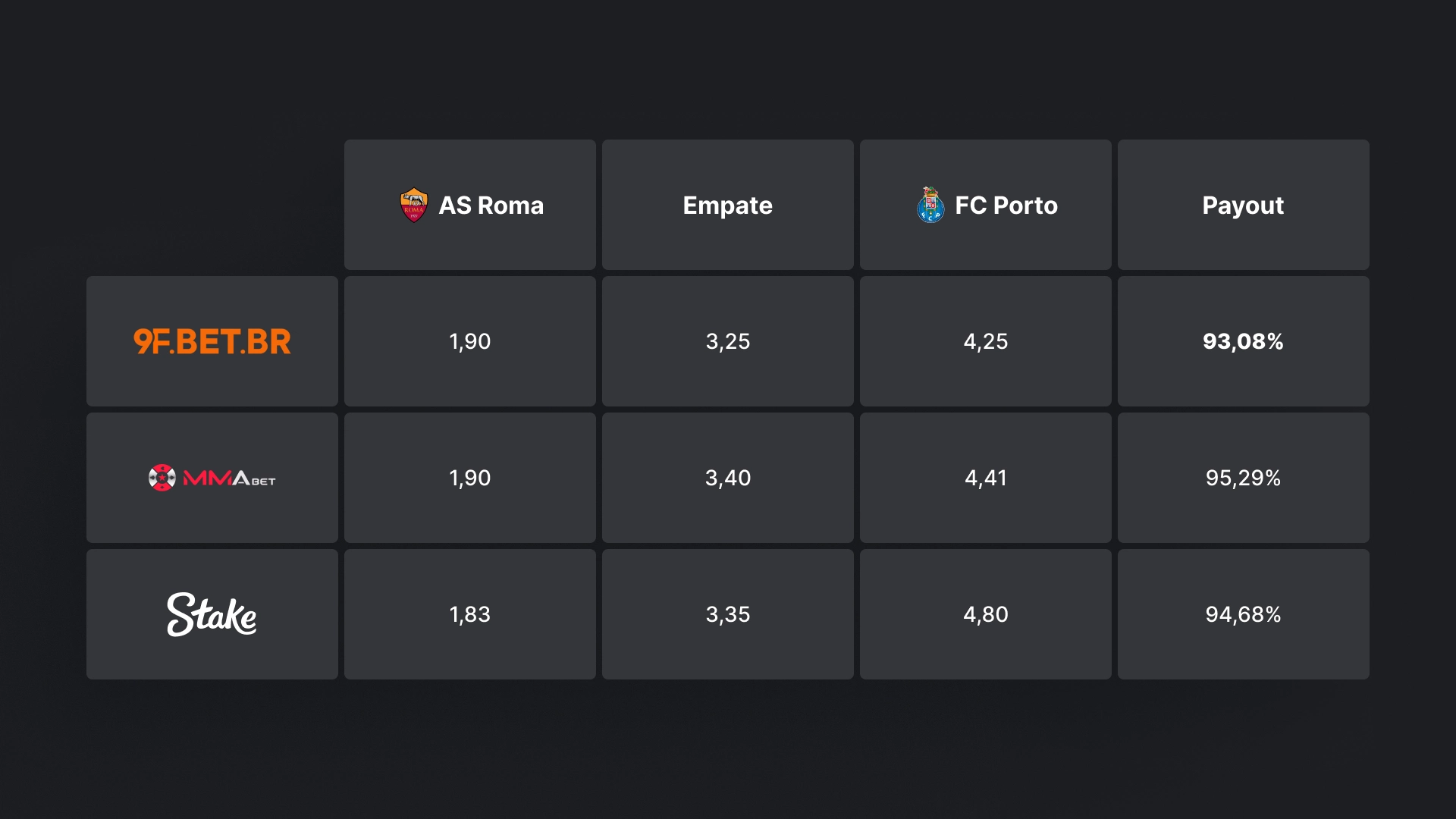Screen dimensions: 1456x819
Task: Select MMAbet draw odds 3,40
Action: pyautogui.click(x=728, y=479)
